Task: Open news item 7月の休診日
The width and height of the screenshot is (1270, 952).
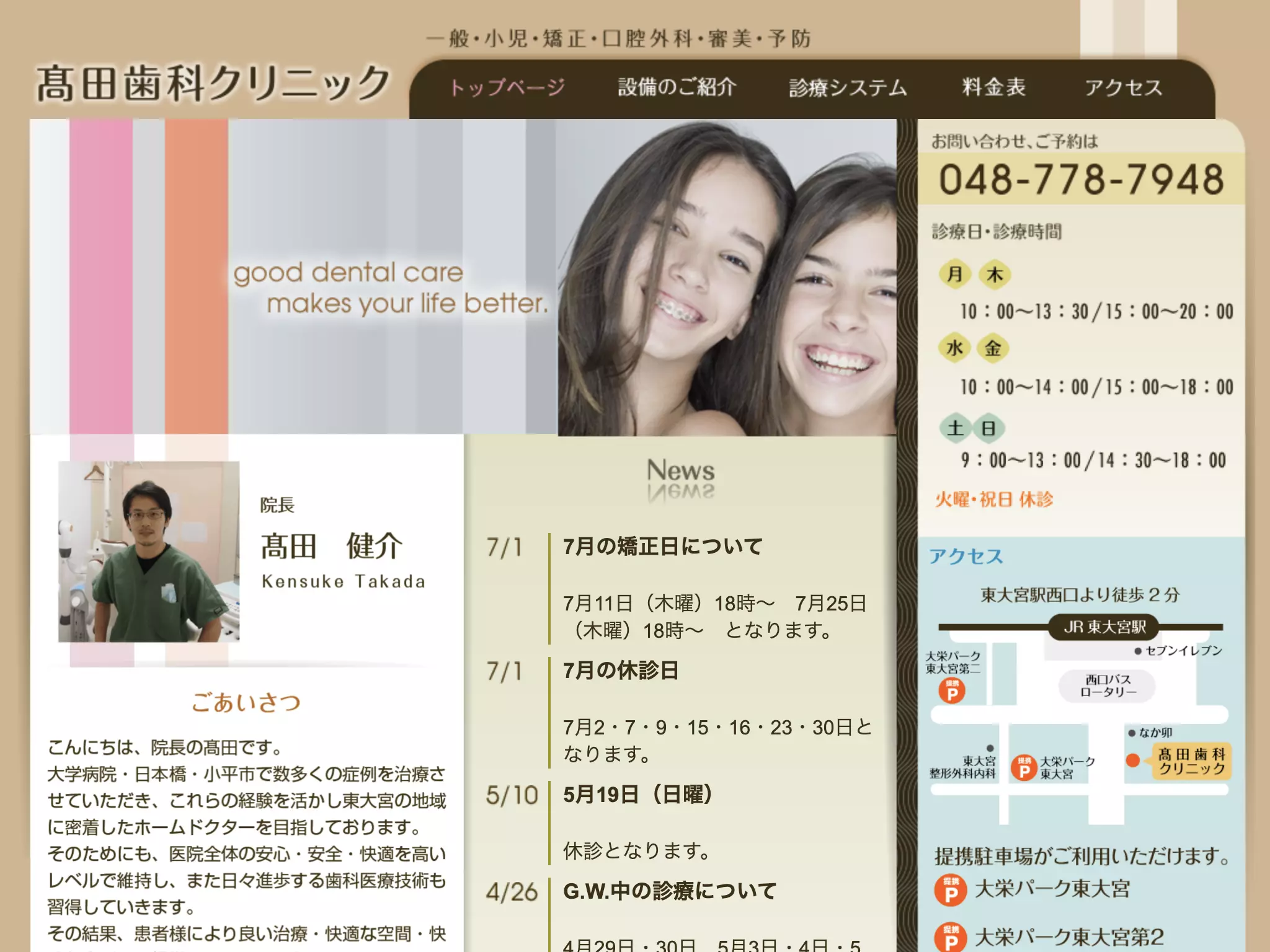Action: click(x=621, y=671)
